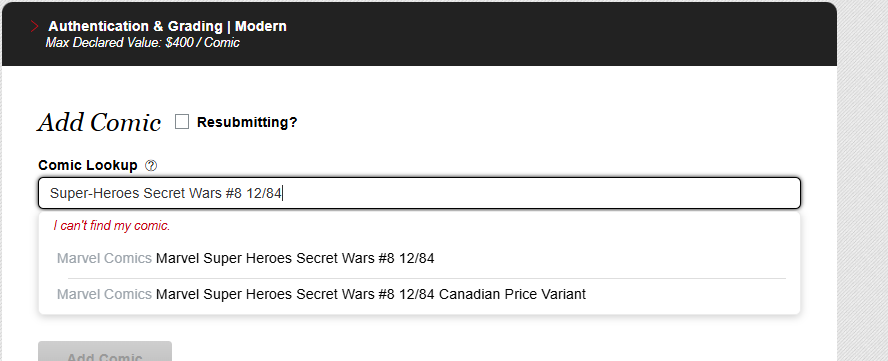Click the Add Comic italic heading
The height and width of the screenshot is (361, 888).
coord(99,122)
